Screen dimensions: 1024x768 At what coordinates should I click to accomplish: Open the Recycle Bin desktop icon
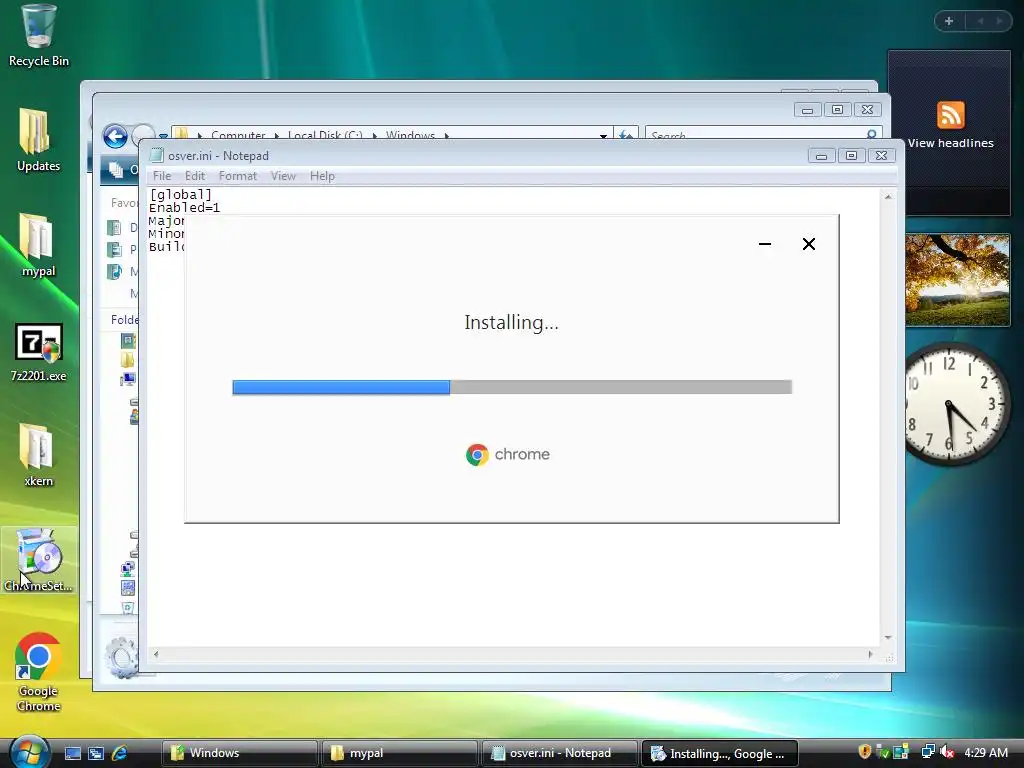38,36
